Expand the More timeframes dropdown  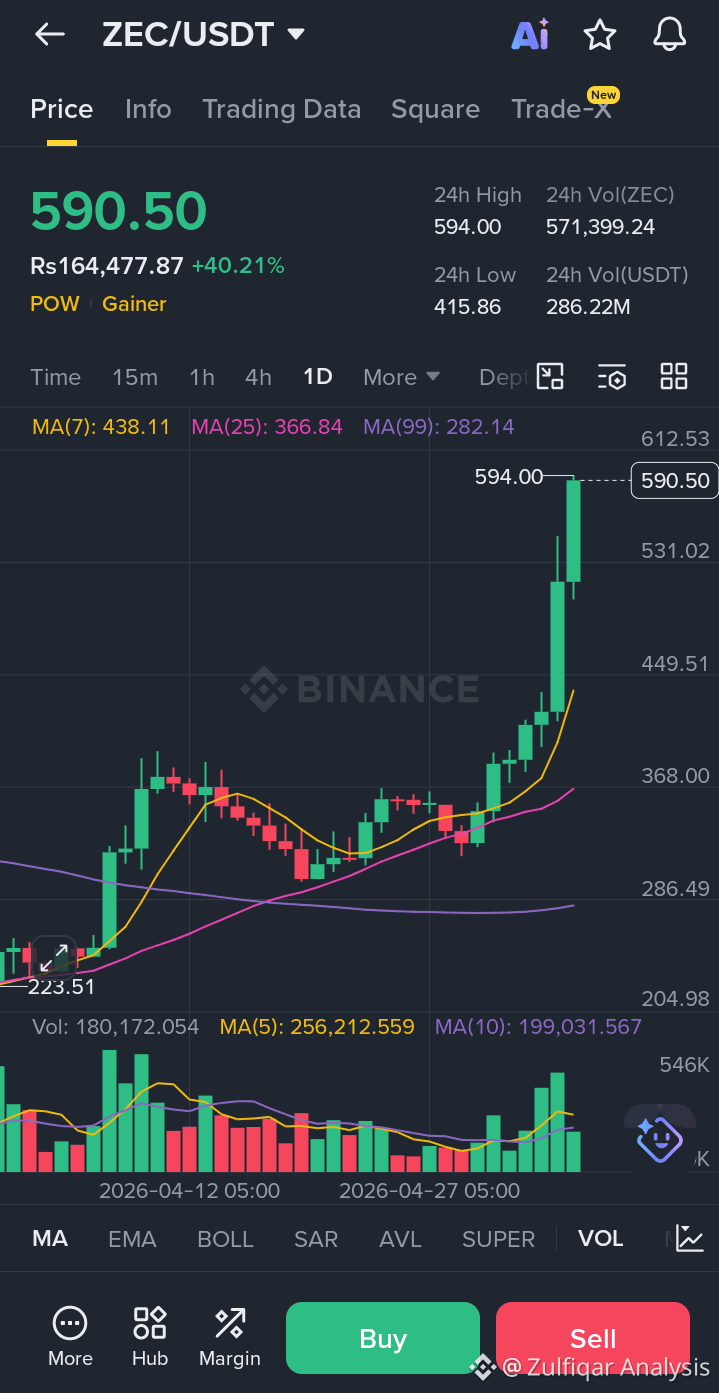pos(402,377)
